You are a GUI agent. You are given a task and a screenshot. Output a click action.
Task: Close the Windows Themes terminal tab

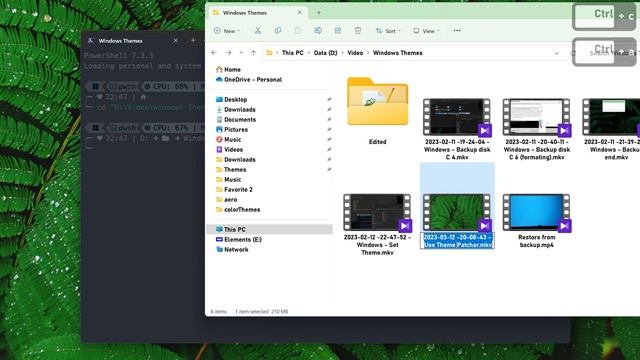pos(176,41)
